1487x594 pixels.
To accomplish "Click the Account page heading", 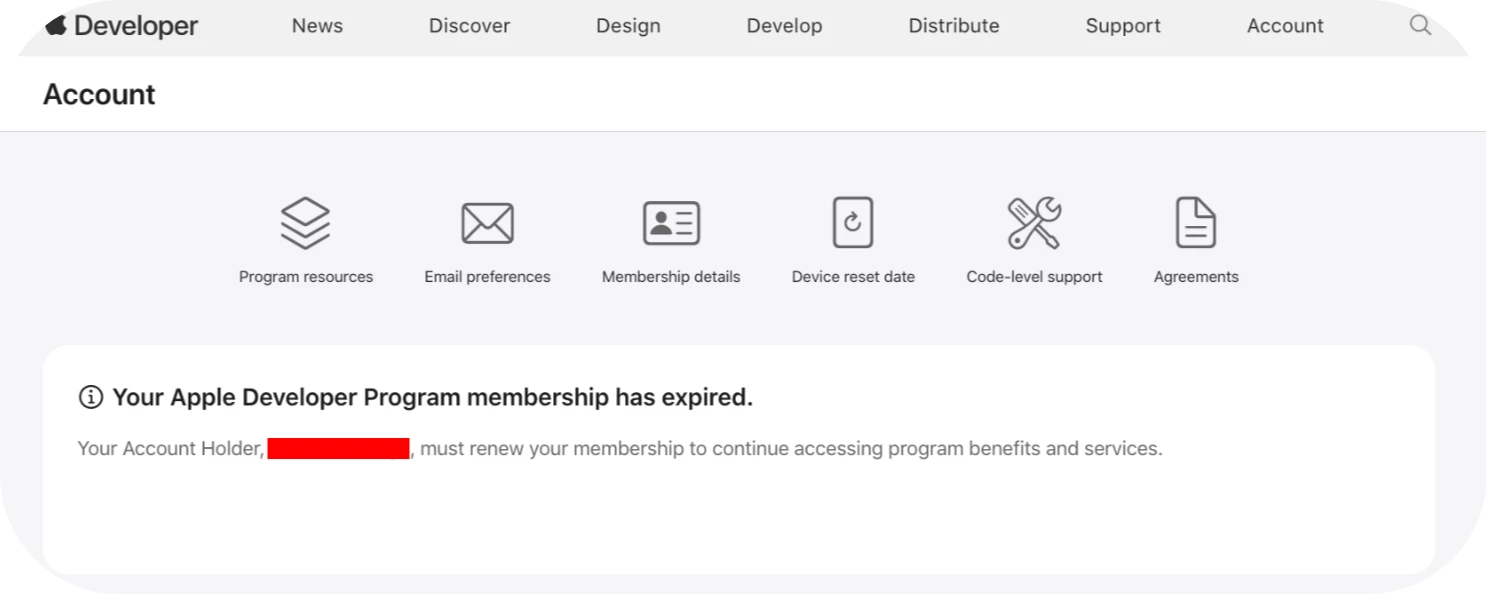I will (99, 95).
